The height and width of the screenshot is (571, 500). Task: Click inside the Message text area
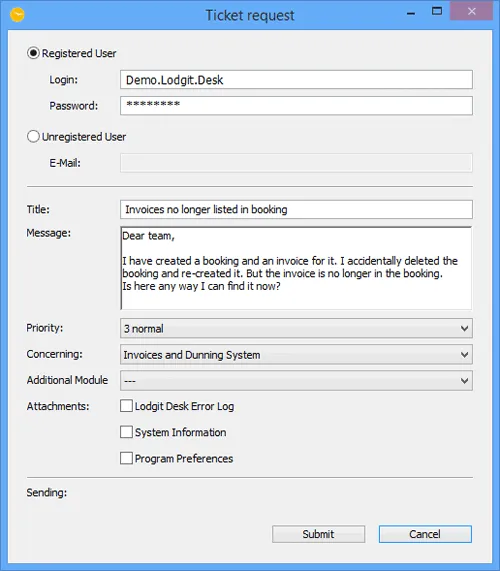pos(296,268)
